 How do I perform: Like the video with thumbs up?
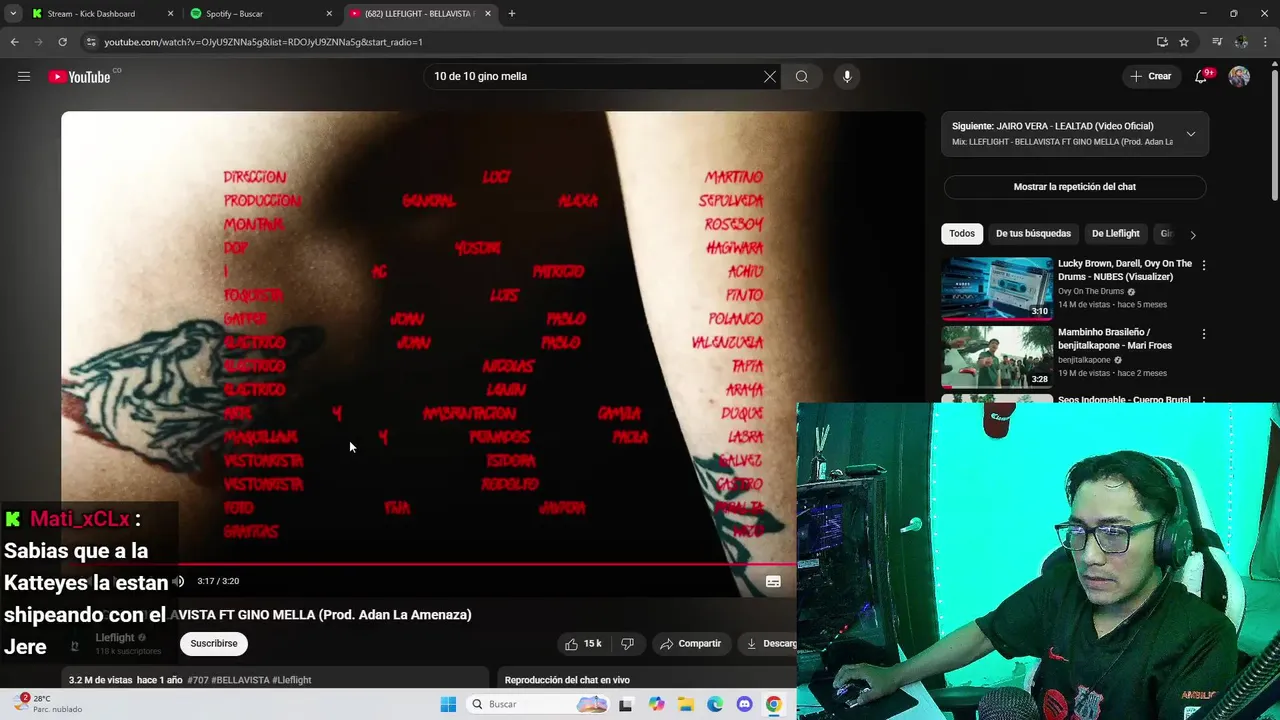pos(583,644)
